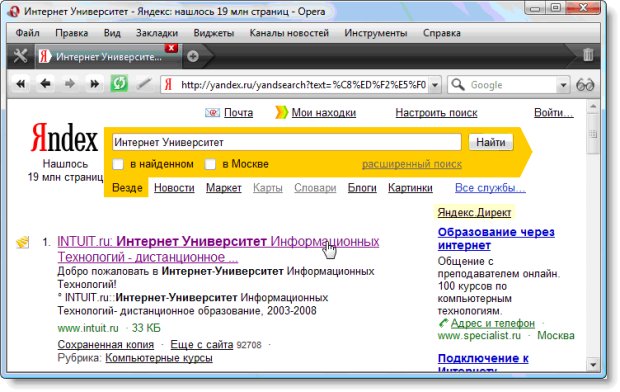Viewport: 620px width, 392px height.
Task: Click the Yandex search text field
Action: click(x=287, y=142)
